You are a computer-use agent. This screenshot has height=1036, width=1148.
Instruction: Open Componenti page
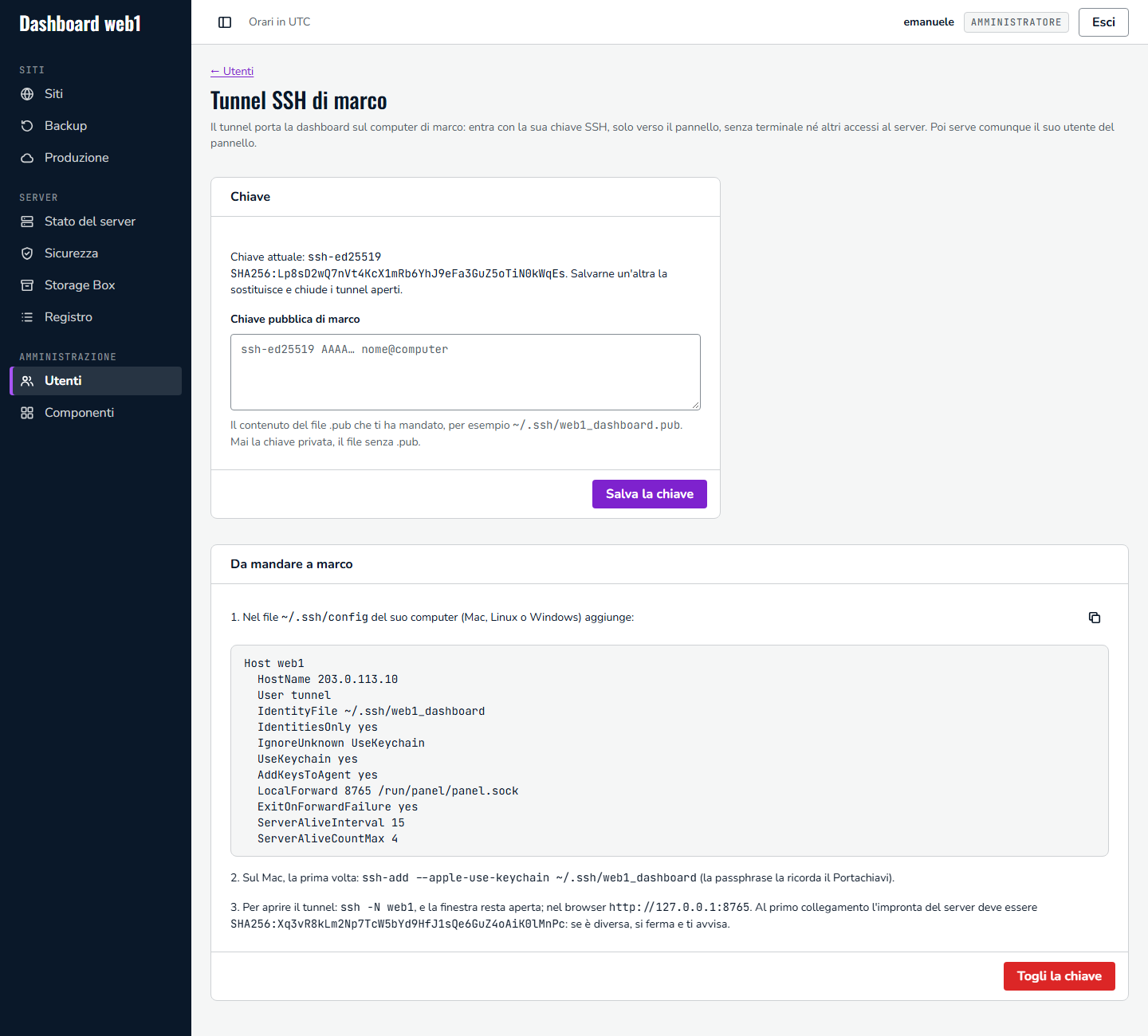click(96, 413)
